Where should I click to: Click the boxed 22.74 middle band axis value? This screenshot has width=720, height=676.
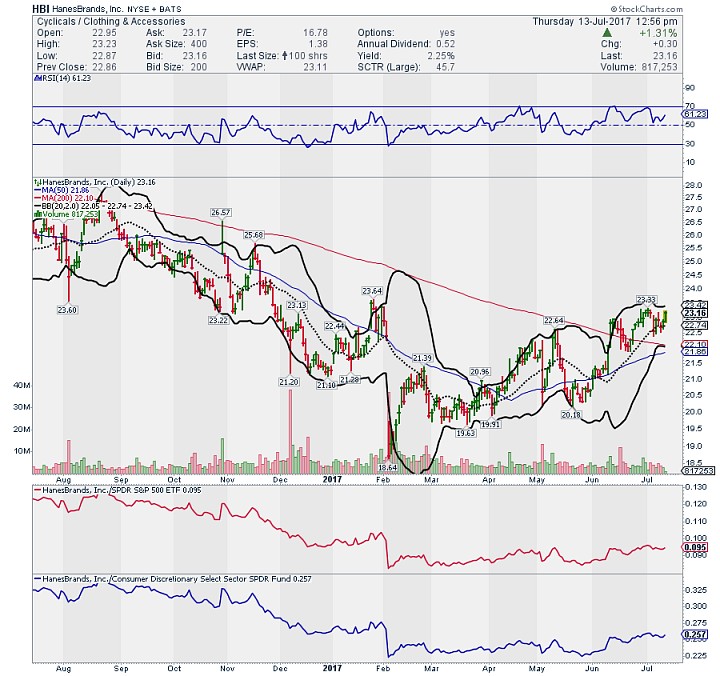pyautogui.click(x=696, y=325)
